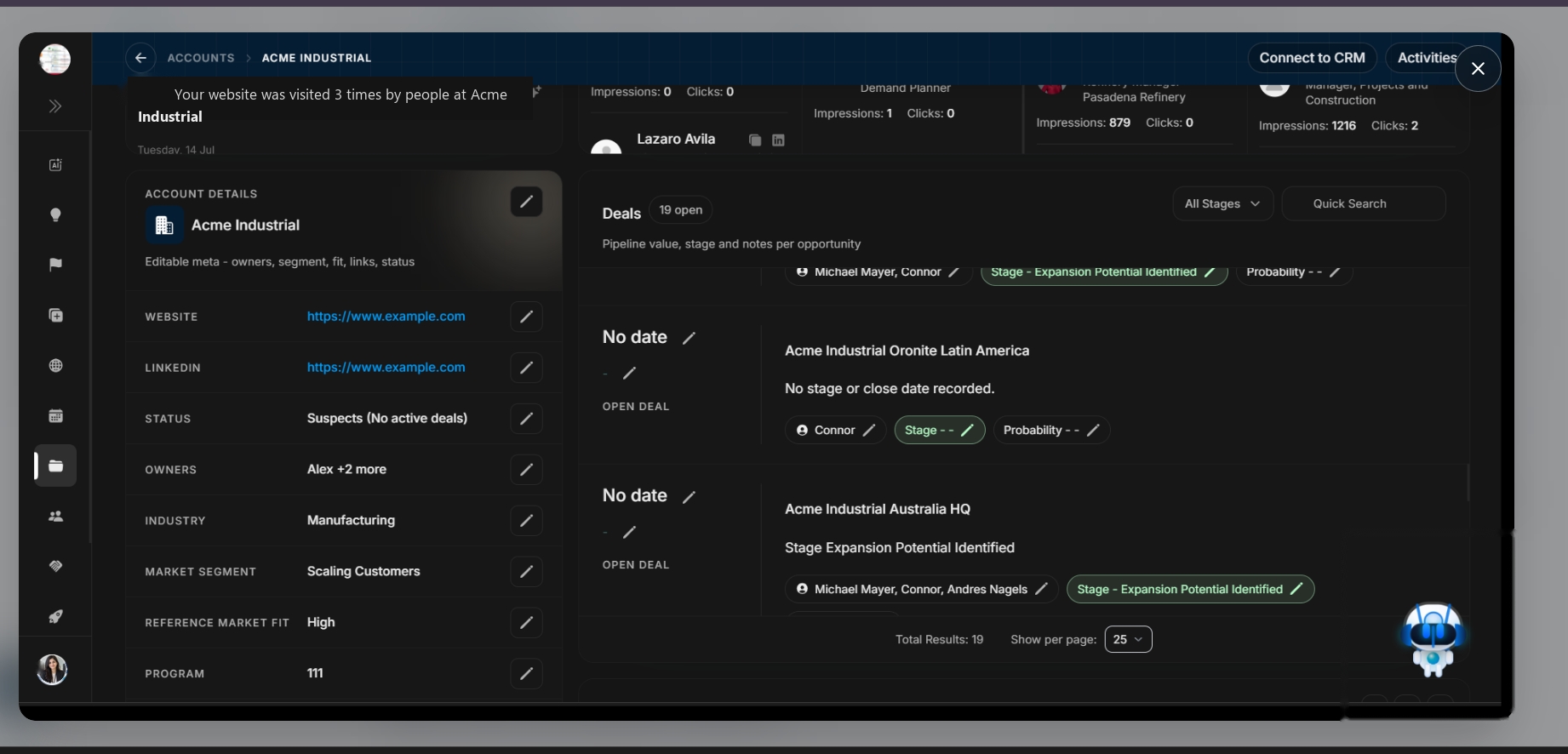Screen dimensions: 1568x754
Task: Edit the Stage - - chip for Oronite deal
Action: [x=940, y=431]
